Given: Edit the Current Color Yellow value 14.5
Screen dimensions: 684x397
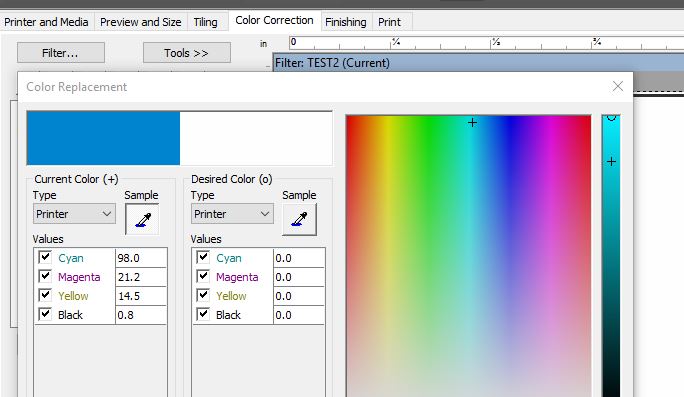Looking at the screenshot, I should click(141, 296).
